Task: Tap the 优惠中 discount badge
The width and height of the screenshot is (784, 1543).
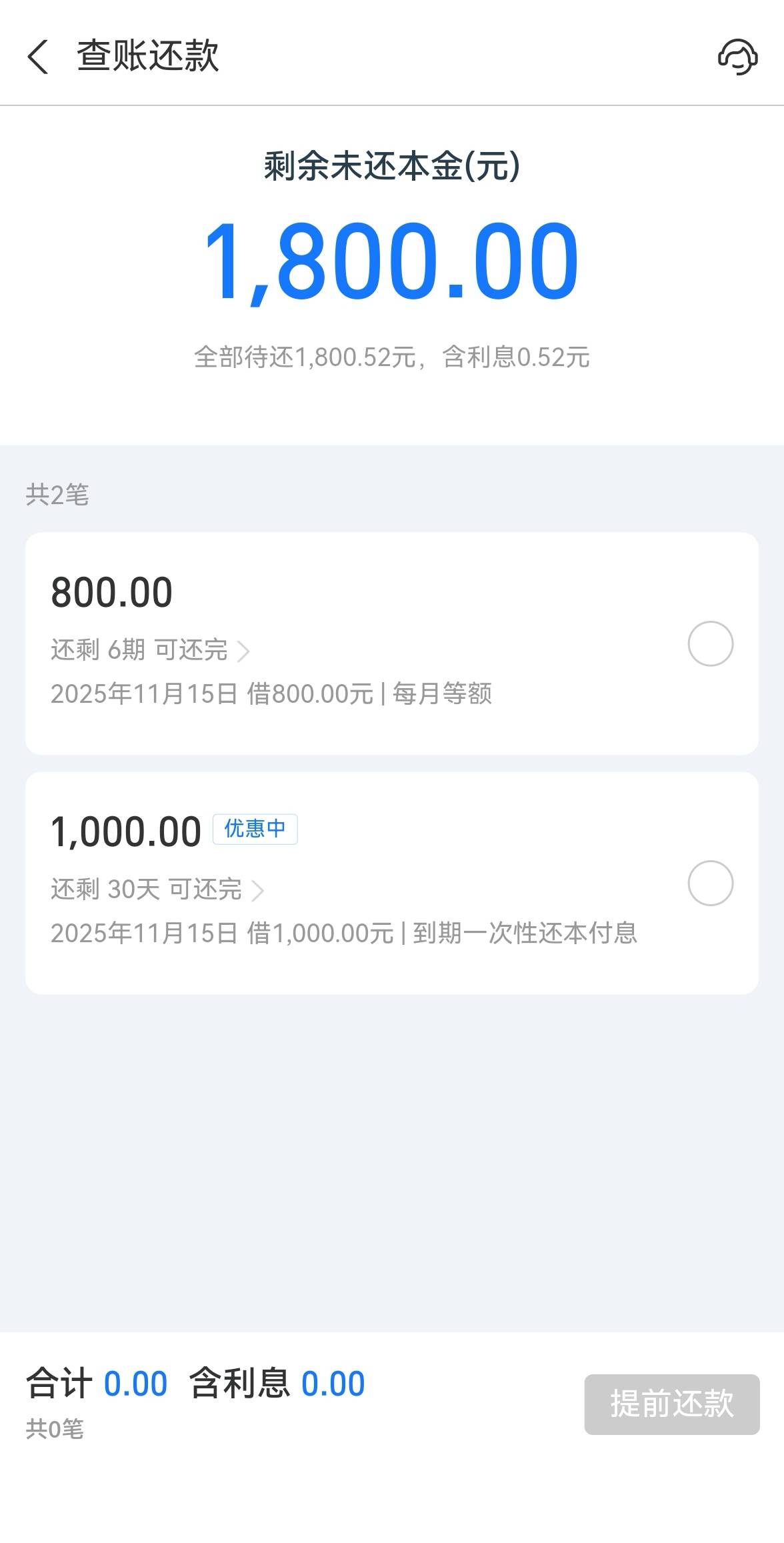Action: (255, 829)
